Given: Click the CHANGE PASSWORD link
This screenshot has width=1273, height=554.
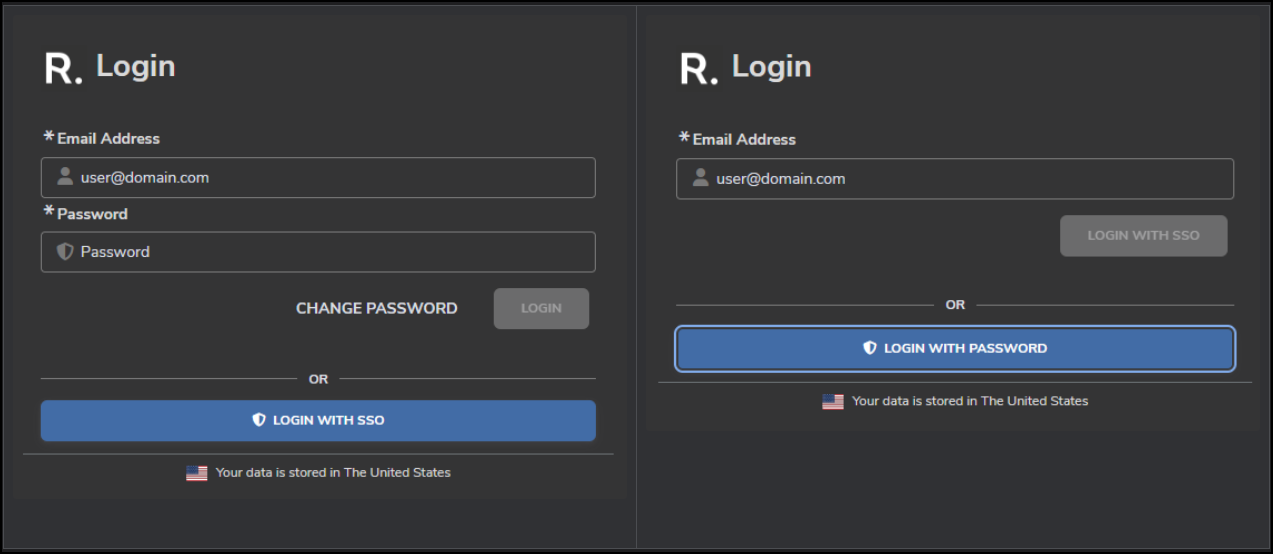Looking at the screenshot, I should [x=377, y=308].
